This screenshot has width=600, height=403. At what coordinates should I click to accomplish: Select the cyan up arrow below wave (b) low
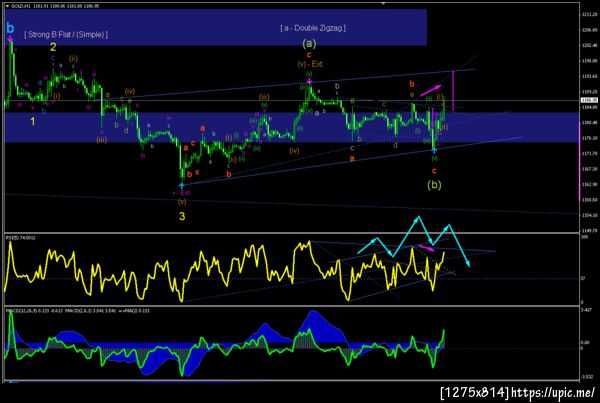434,150
